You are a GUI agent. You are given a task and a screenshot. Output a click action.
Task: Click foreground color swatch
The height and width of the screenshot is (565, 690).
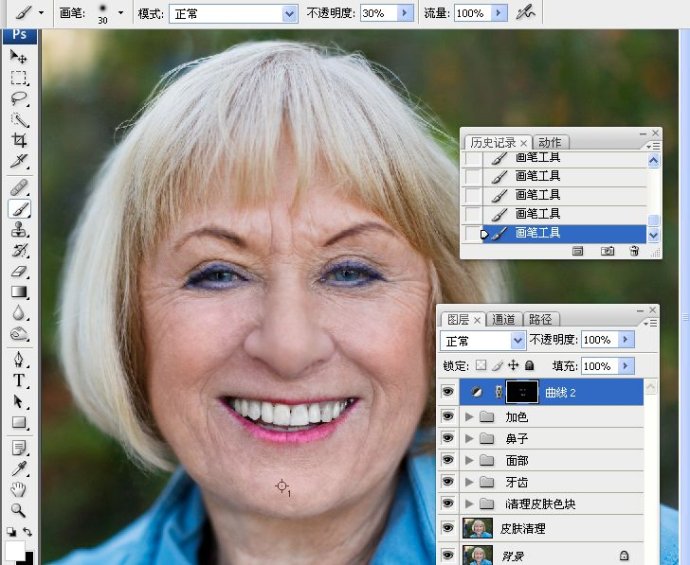click(15, 550)
